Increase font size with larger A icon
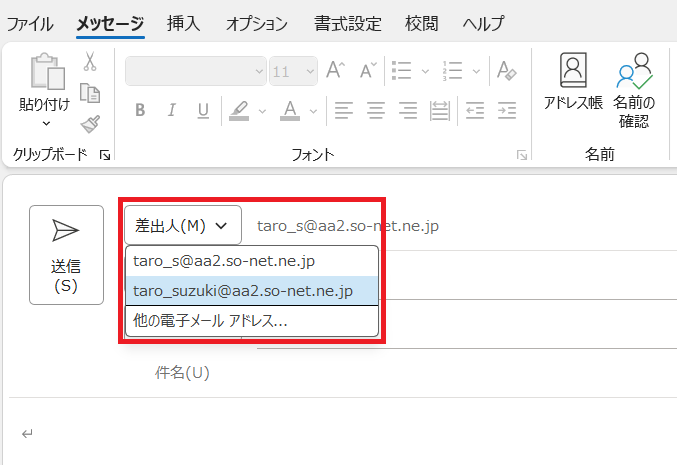The width and height of the screenshot is (677, 465). pyautogui.click(x=336, y=72)
